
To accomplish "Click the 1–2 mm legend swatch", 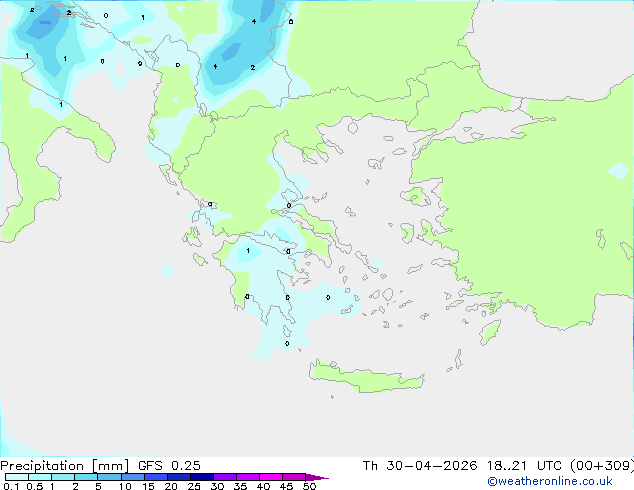I will click(63, 477).
